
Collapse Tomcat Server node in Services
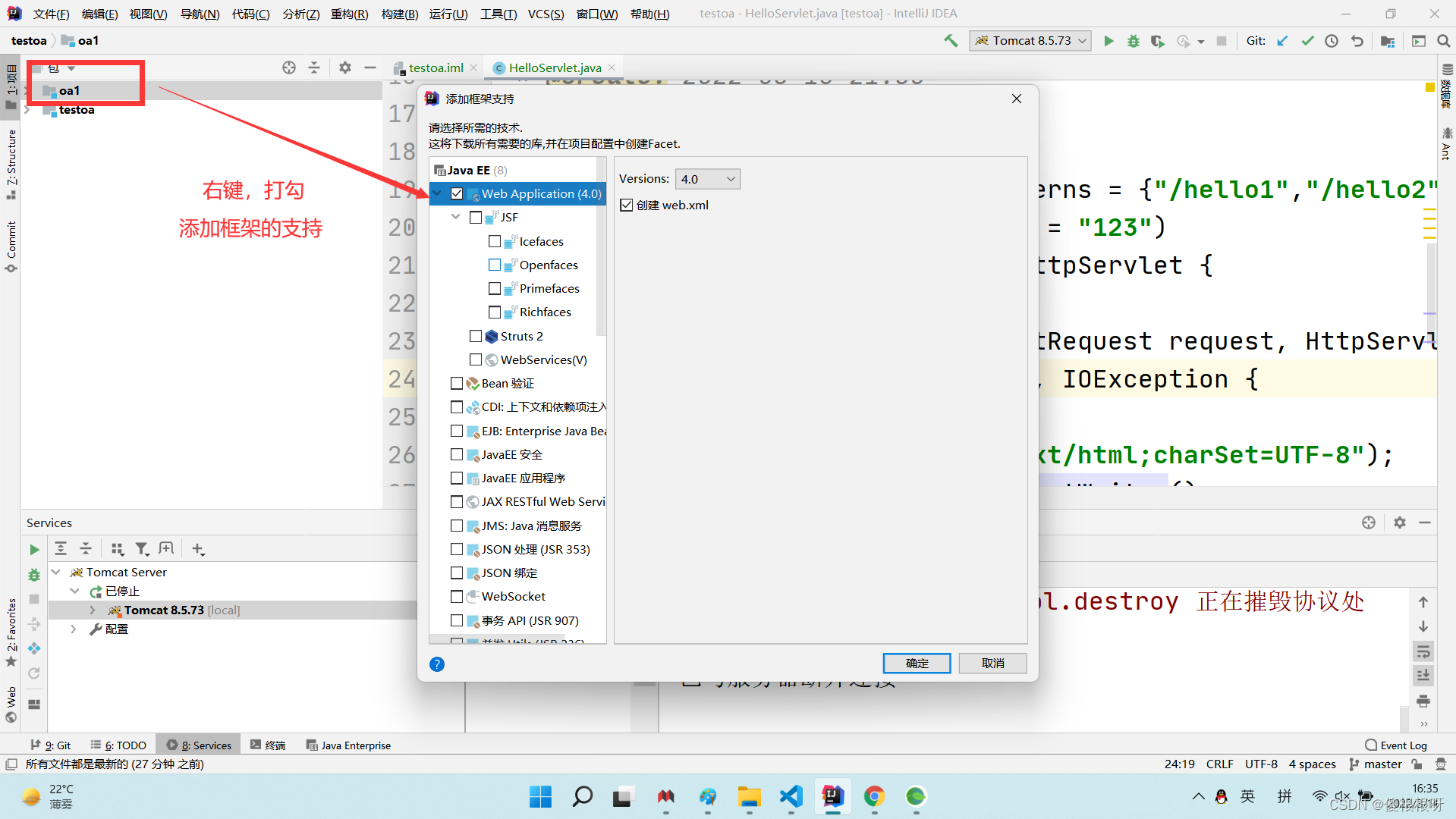tap(56, 572)
